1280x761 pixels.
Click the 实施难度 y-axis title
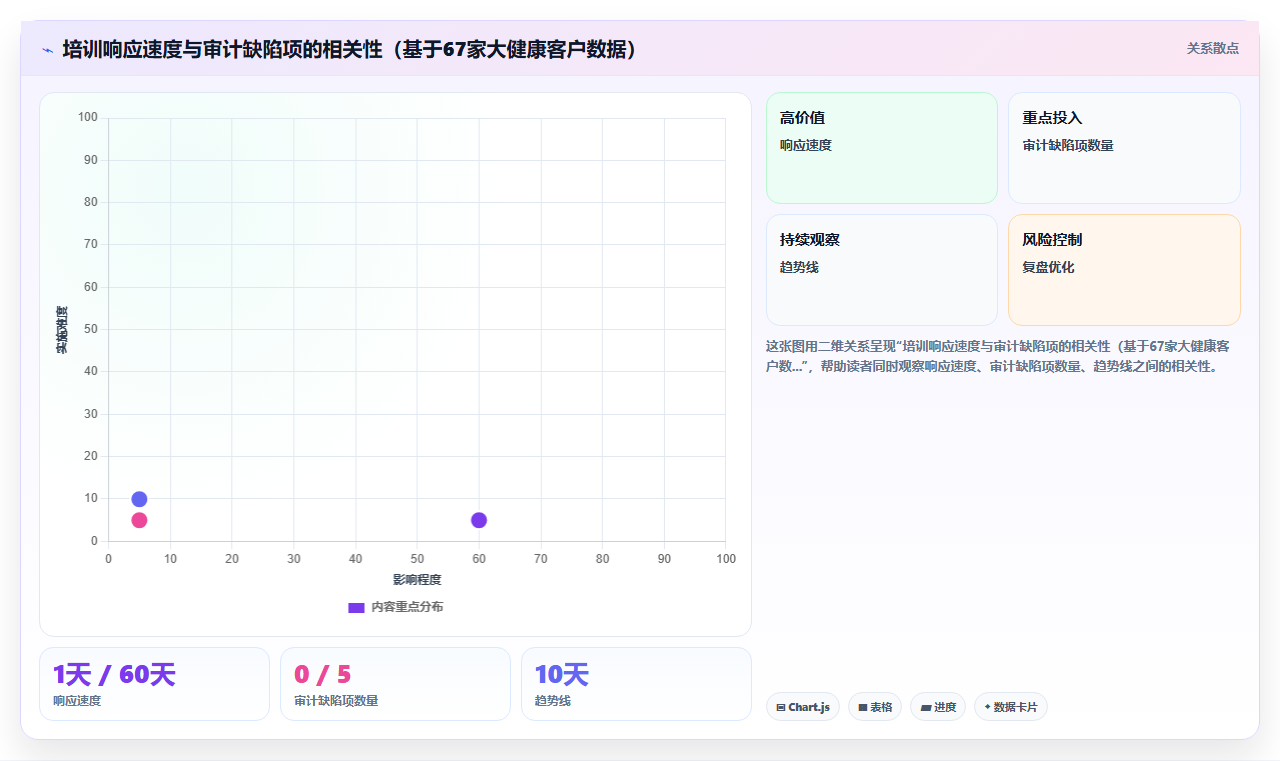click(x=62, y=329)
